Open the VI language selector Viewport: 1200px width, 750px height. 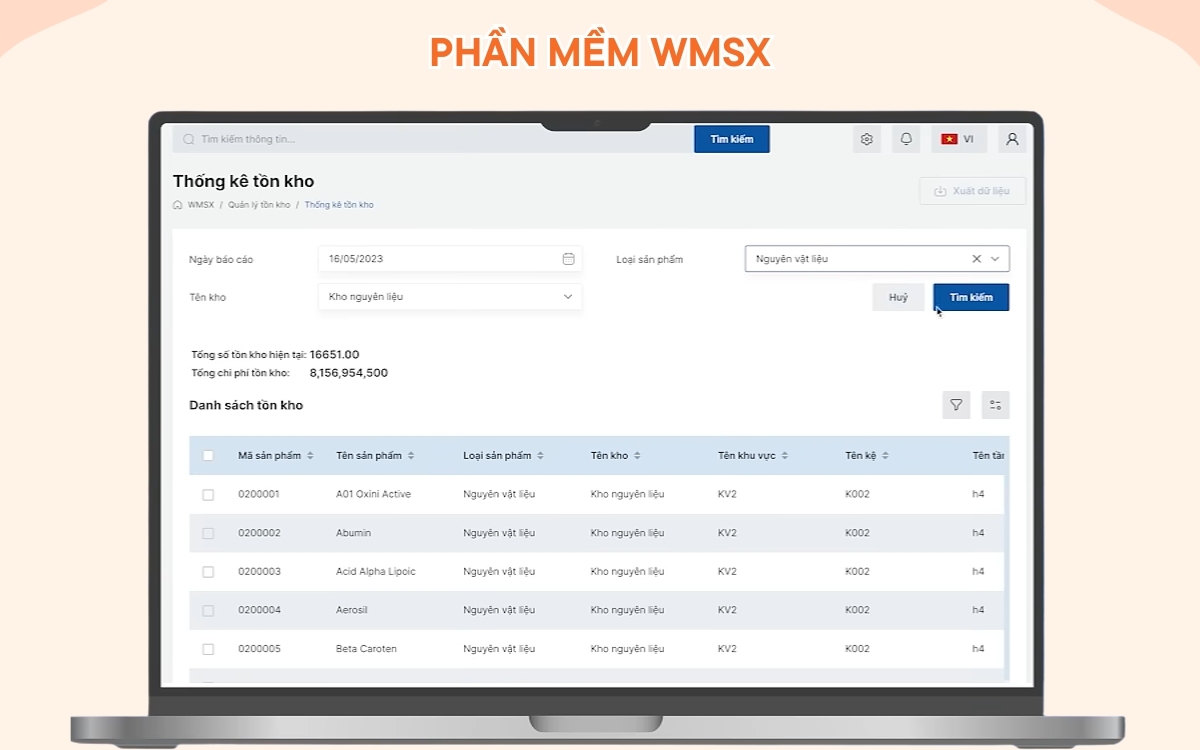(x=959, y=139)
